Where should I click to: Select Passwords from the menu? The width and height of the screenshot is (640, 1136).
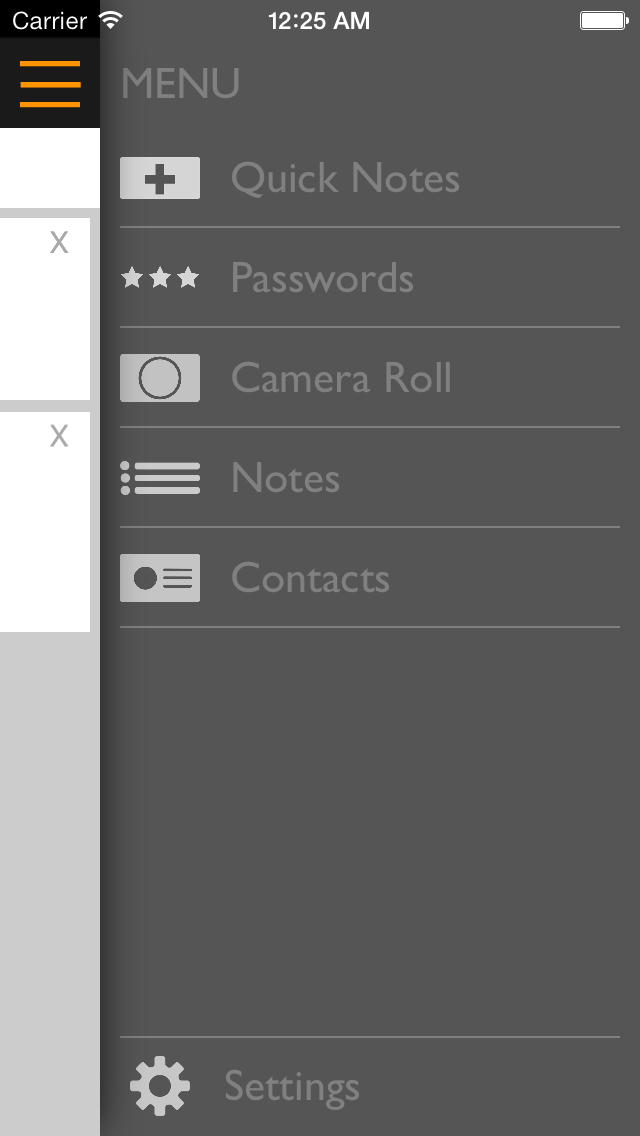322,278
